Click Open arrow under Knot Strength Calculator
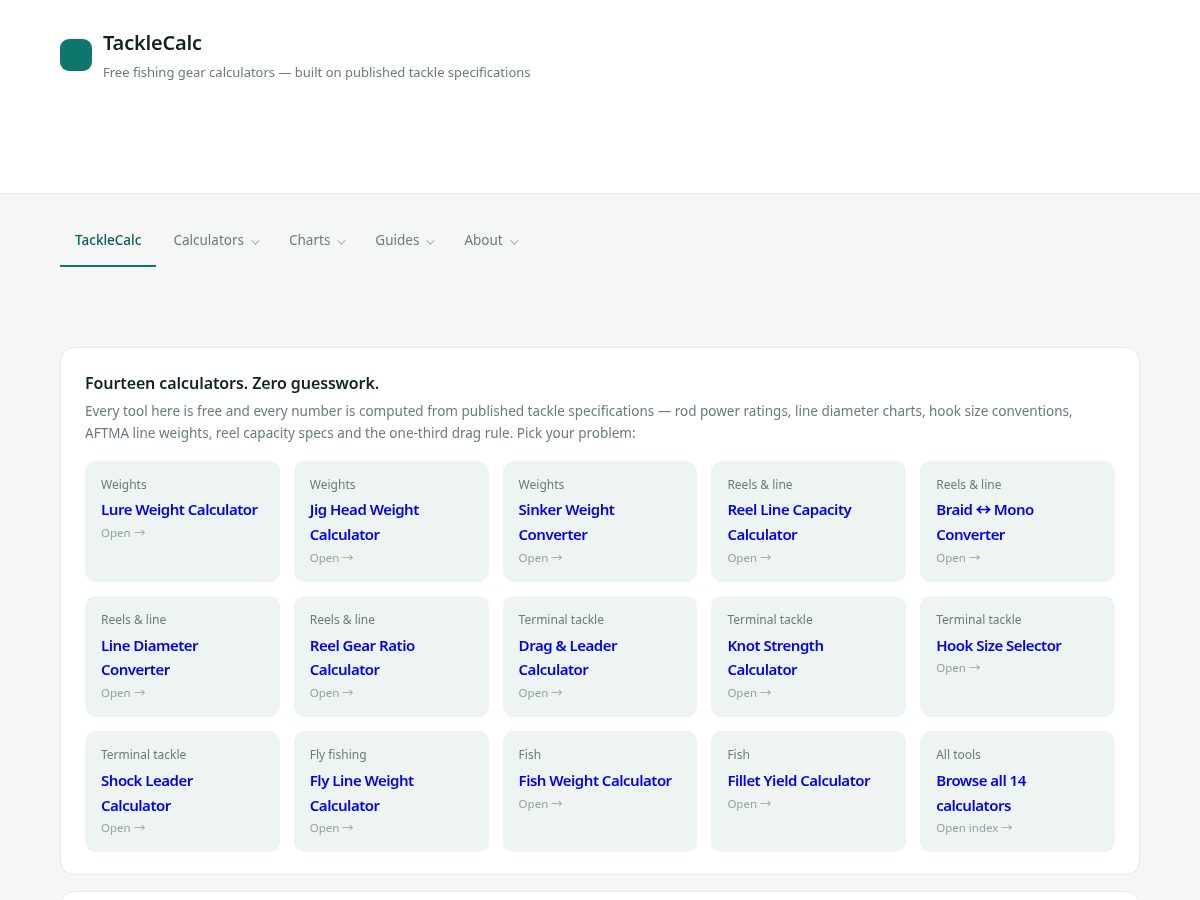 point(749,693)
